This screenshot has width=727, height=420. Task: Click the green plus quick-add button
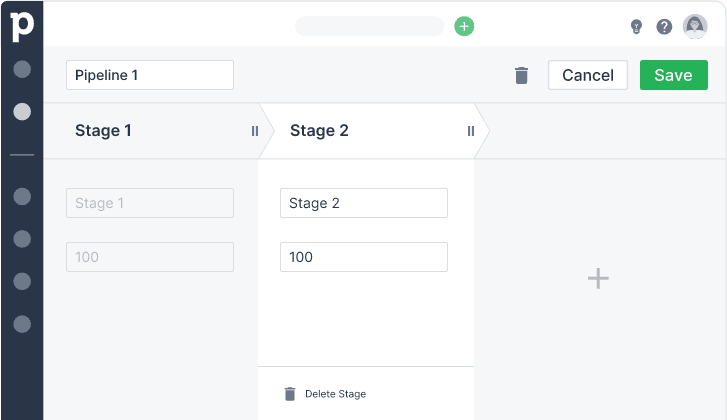[x=464, y=26]
